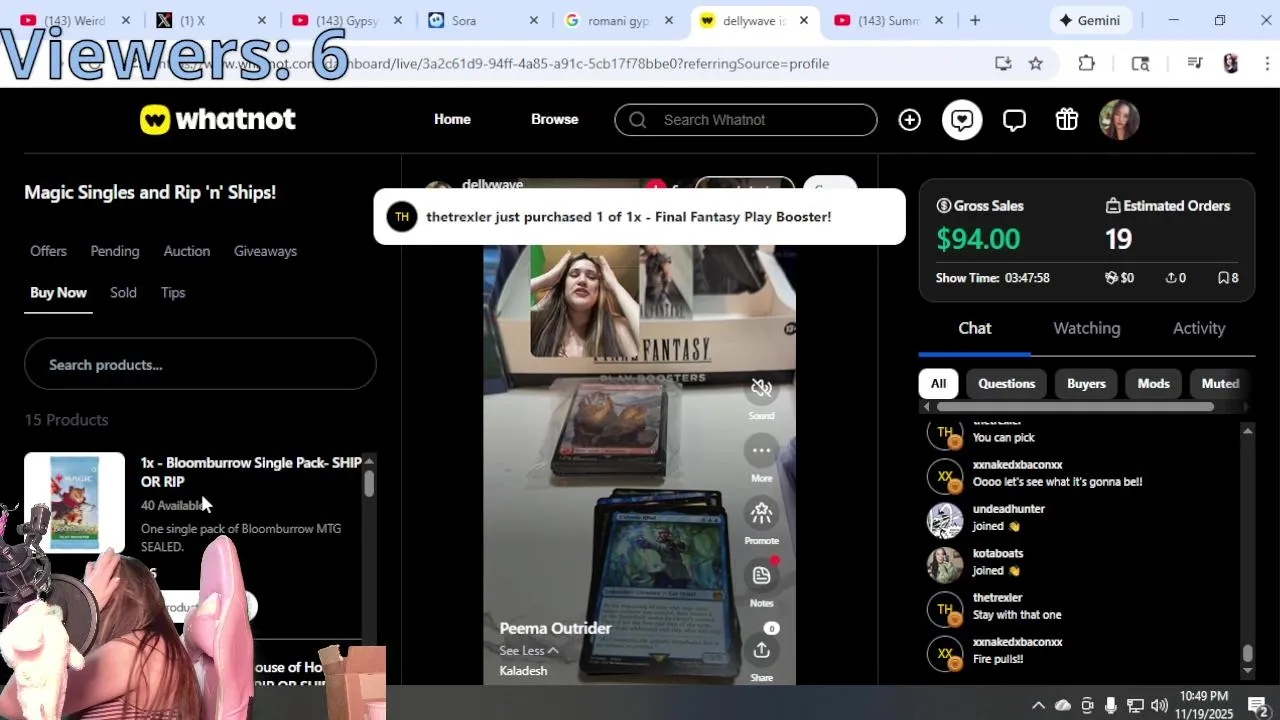Image resolution: width=1280 pixels, height=720 pixels.
Task: Open undeadhunter's chat avatar
Action: 945,521
